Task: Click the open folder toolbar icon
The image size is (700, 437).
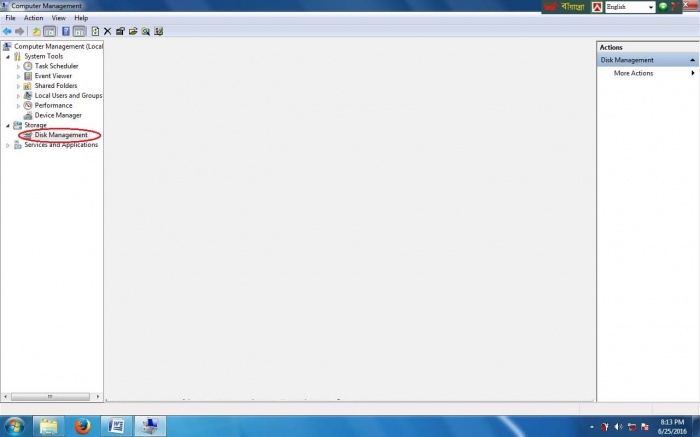Action: pyautogui.click(x=133, y=31)
